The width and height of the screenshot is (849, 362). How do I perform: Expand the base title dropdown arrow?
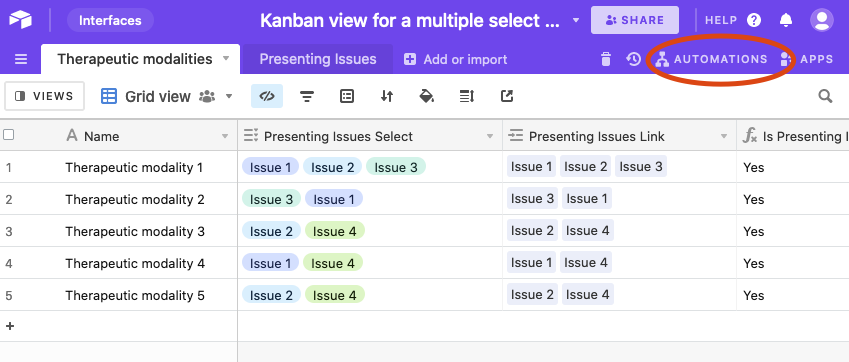[576, 21]
